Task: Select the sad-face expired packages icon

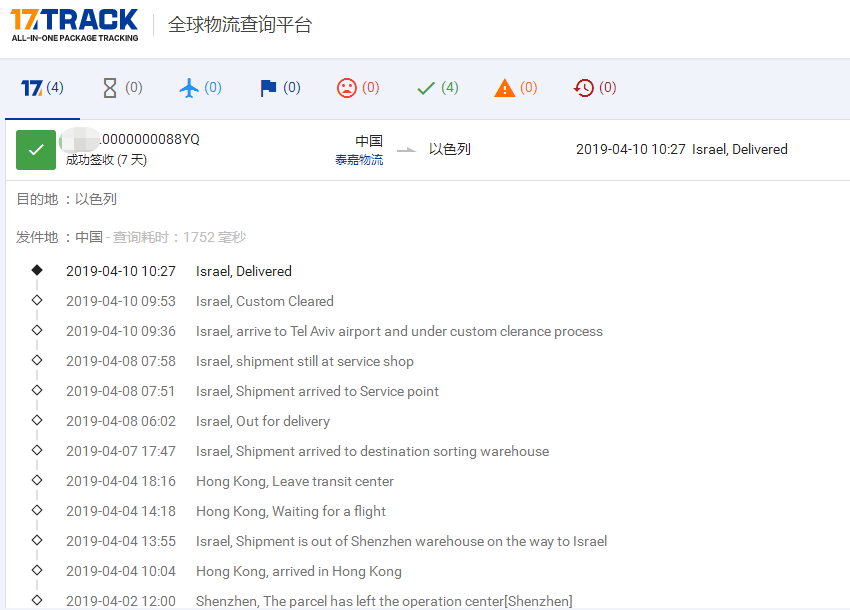Action: pos(349,87)
